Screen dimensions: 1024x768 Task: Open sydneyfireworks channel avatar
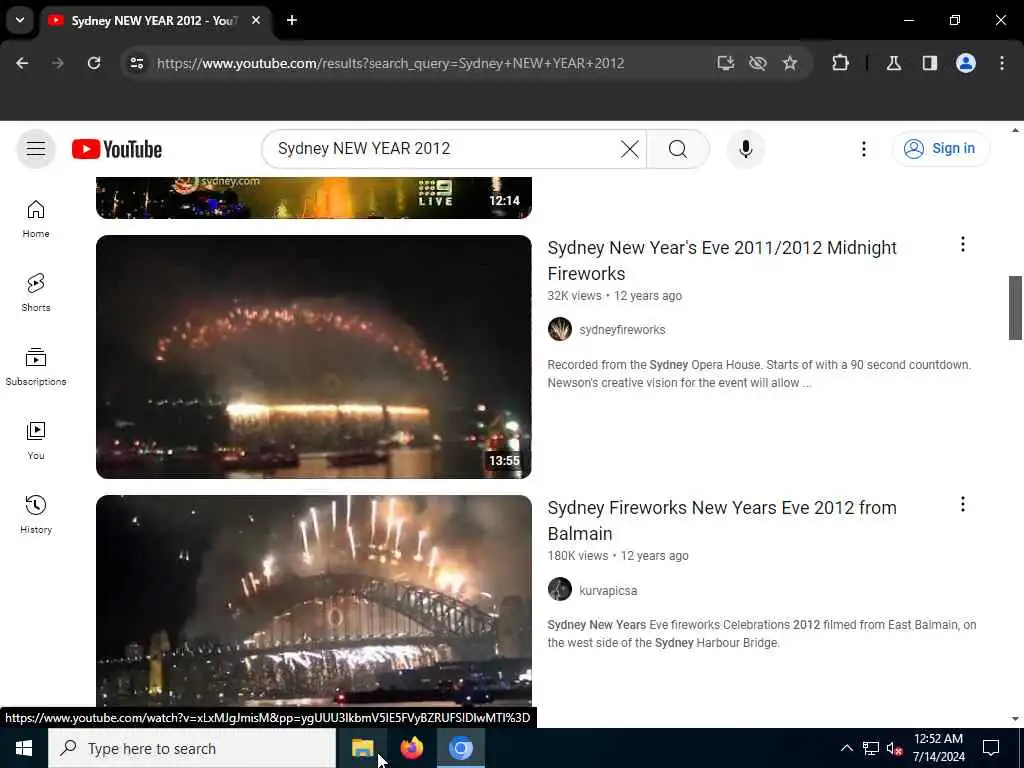[x=560, y=329]
